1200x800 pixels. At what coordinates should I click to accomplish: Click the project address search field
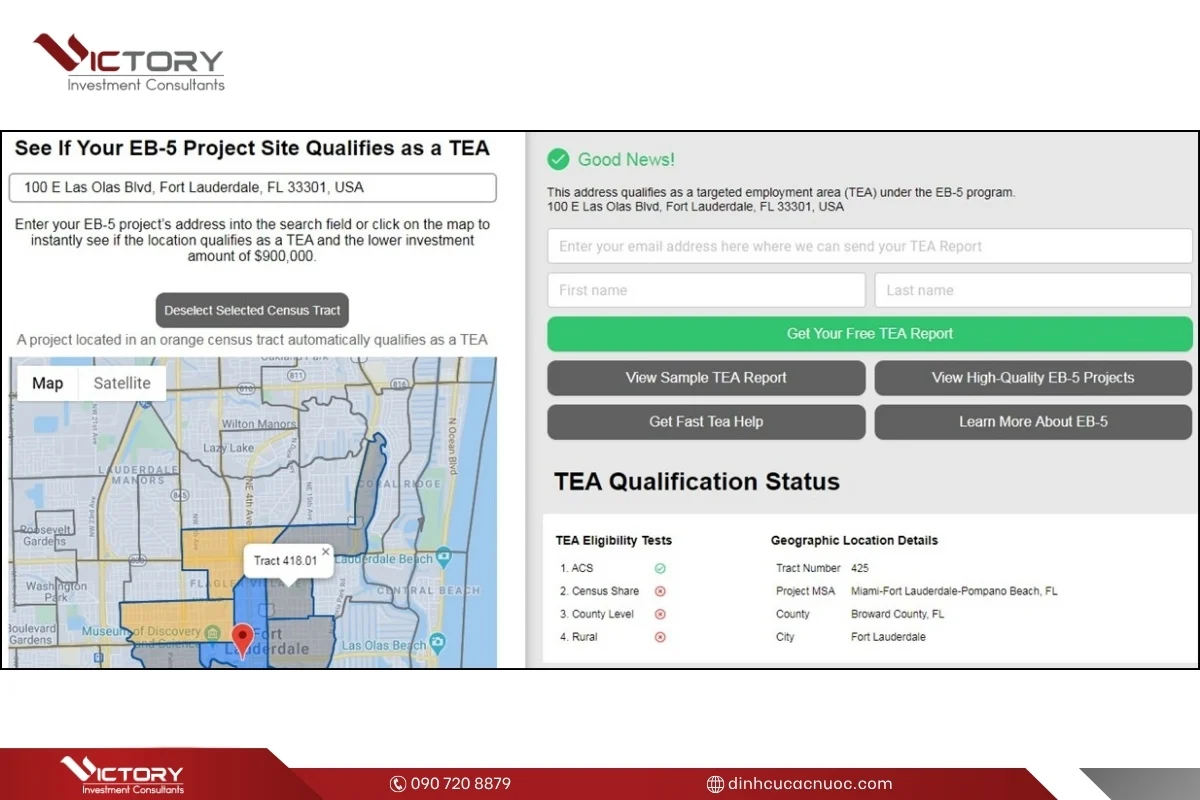point(252,188)
